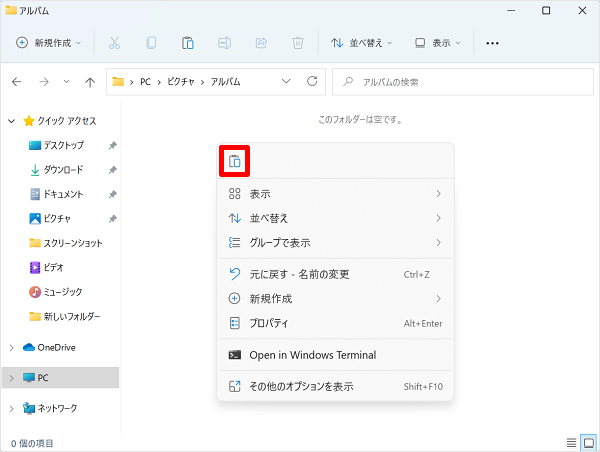Click the Up arrow navigation button
The width and height of the screenshot is (600, 452).
90,81
